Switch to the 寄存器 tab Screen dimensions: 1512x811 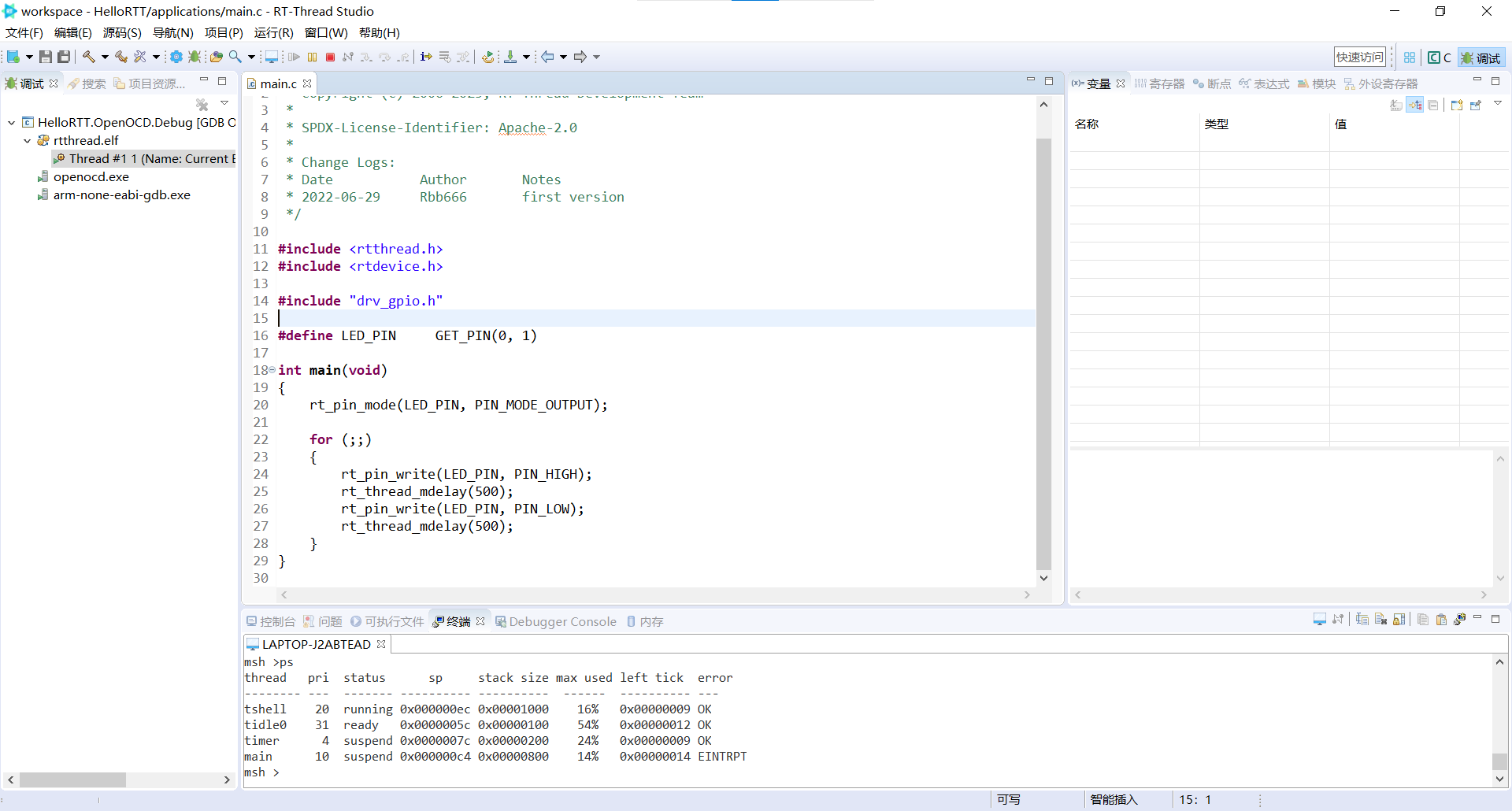click(x=1159, y=83)
